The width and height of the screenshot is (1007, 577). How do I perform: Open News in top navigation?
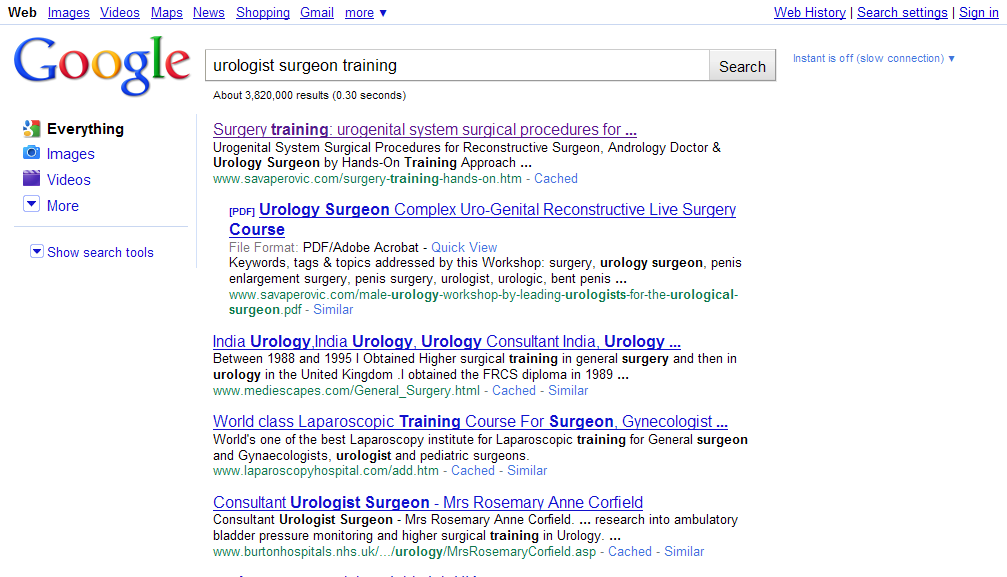pos(208,13)
